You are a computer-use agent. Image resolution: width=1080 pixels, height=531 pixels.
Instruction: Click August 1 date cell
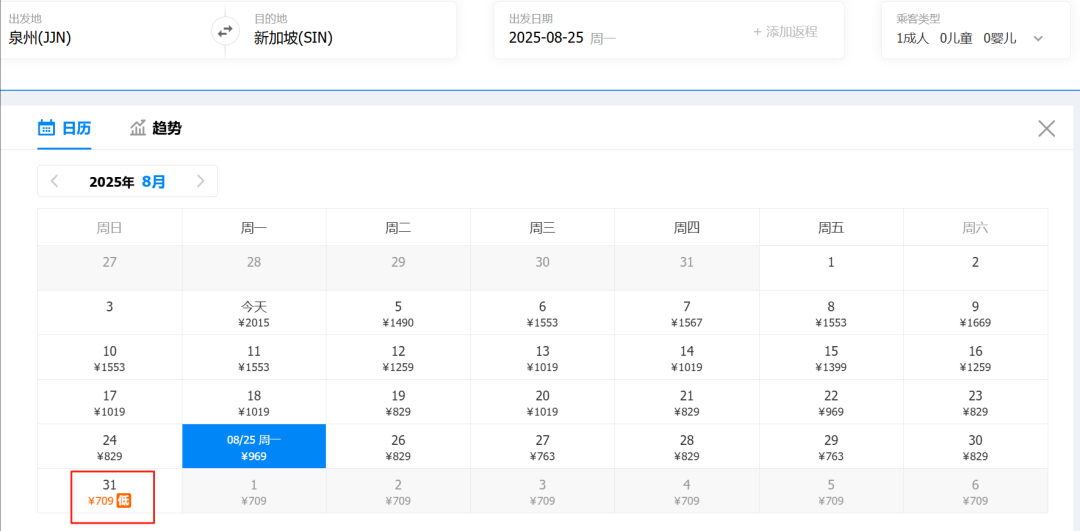point(831,268)
